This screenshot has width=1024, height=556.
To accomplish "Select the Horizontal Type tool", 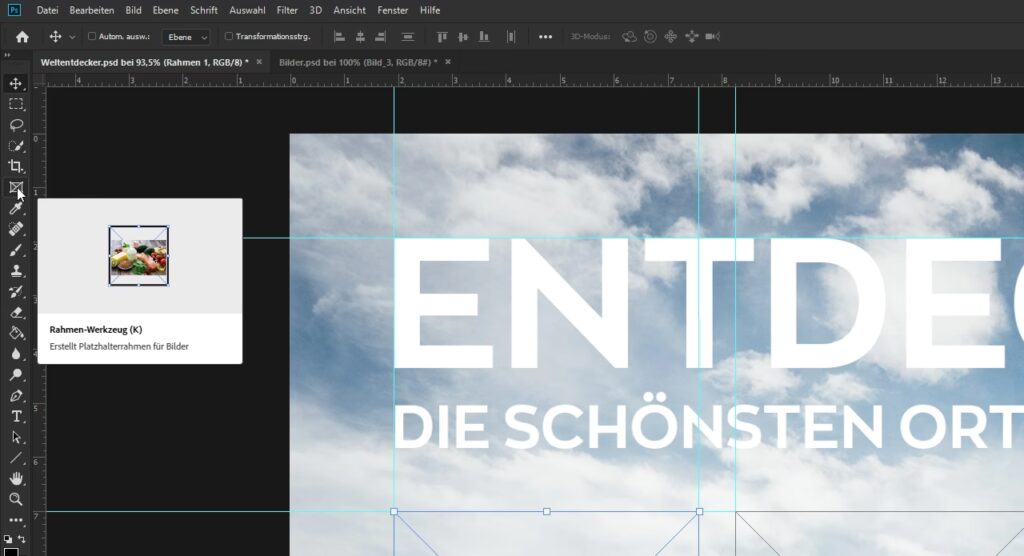I will point(16,416).
